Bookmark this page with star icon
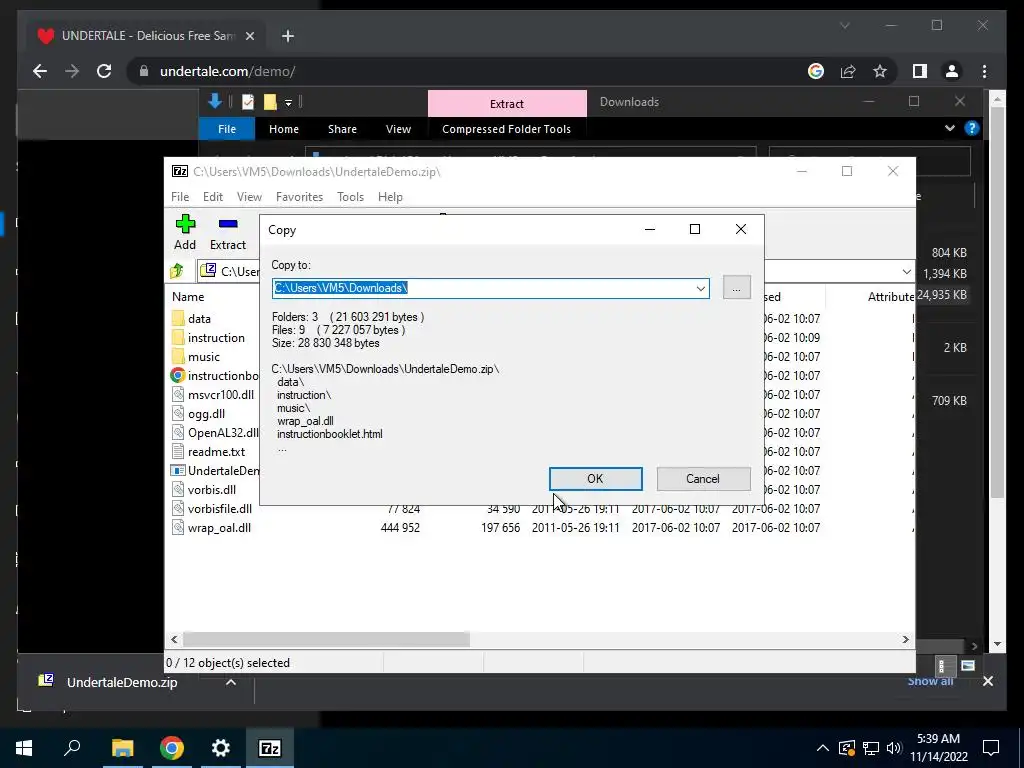 (x=880, y=71)
